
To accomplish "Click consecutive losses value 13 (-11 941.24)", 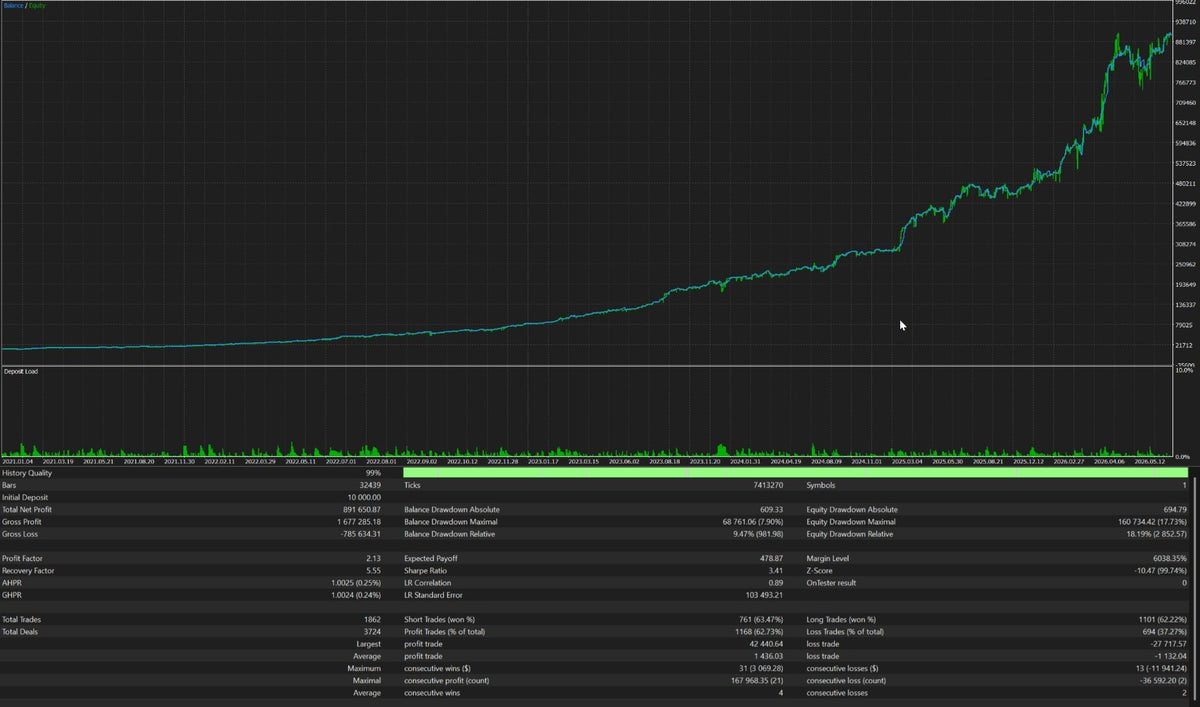I will 1159,667.
